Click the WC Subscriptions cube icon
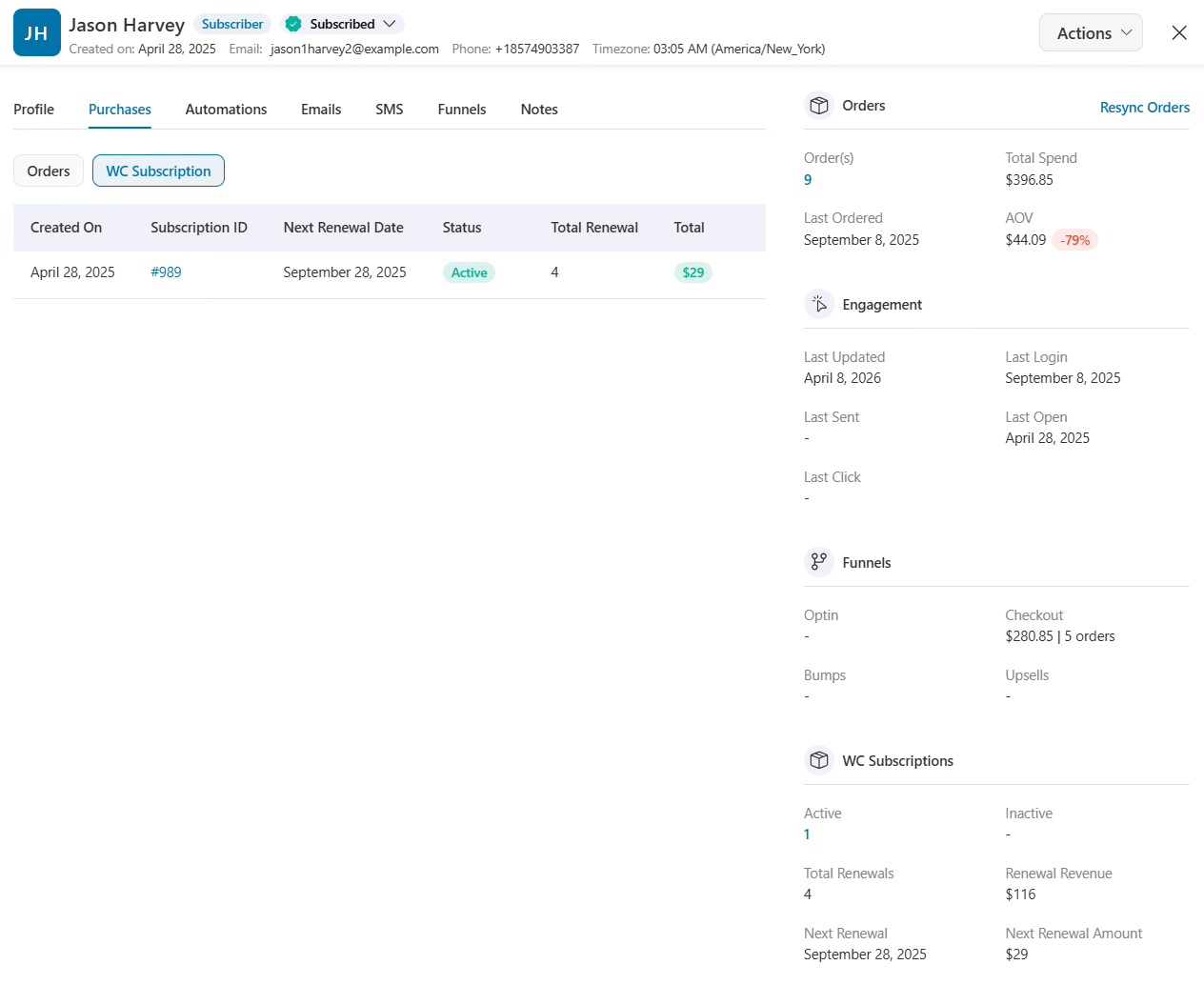Screen dimensions: 1204x985 (x=819, y=760)
